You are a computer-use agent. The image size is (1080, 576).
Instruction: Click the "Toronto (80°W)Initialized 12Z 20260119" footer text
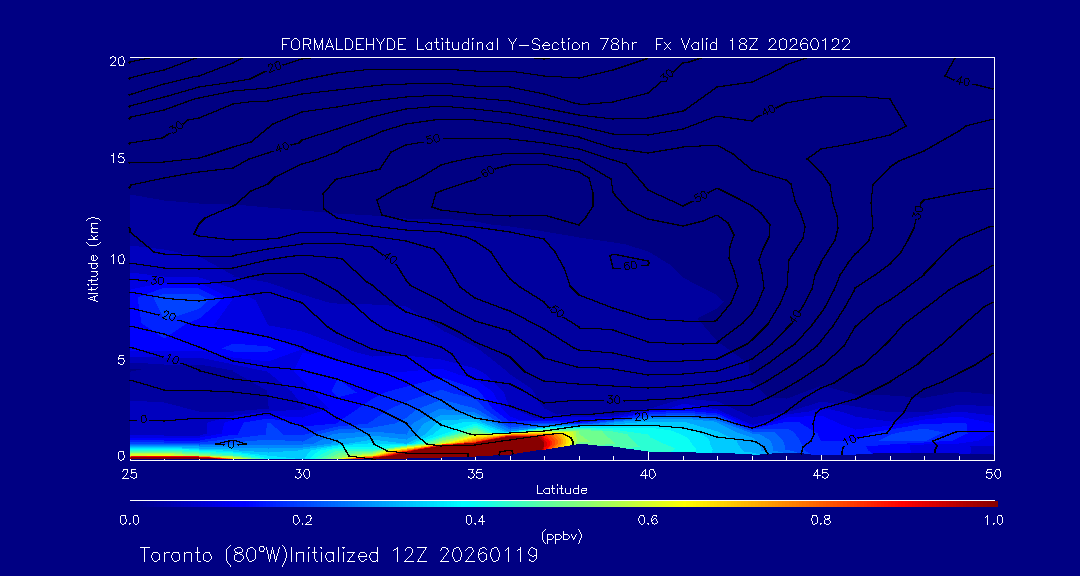click(x=339, y=555)
